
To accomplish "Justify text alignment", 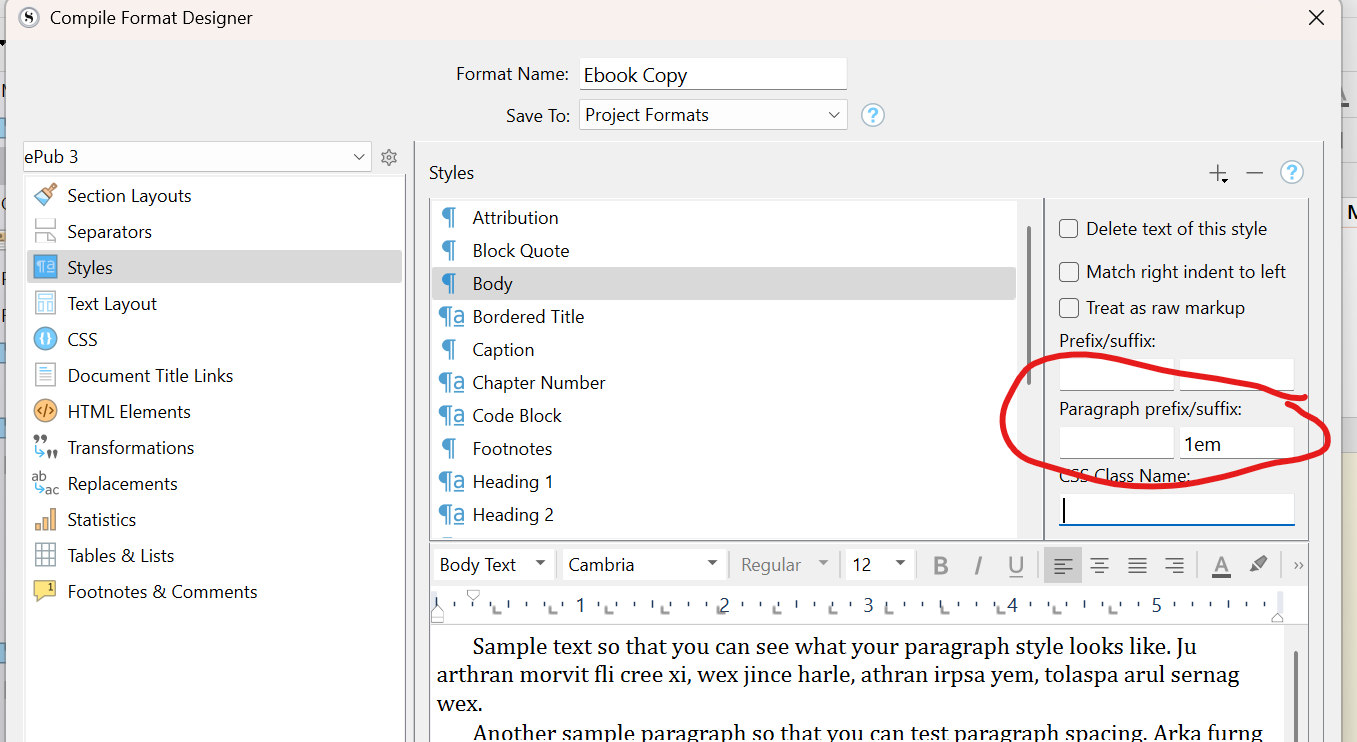I will pos(1137,565).
